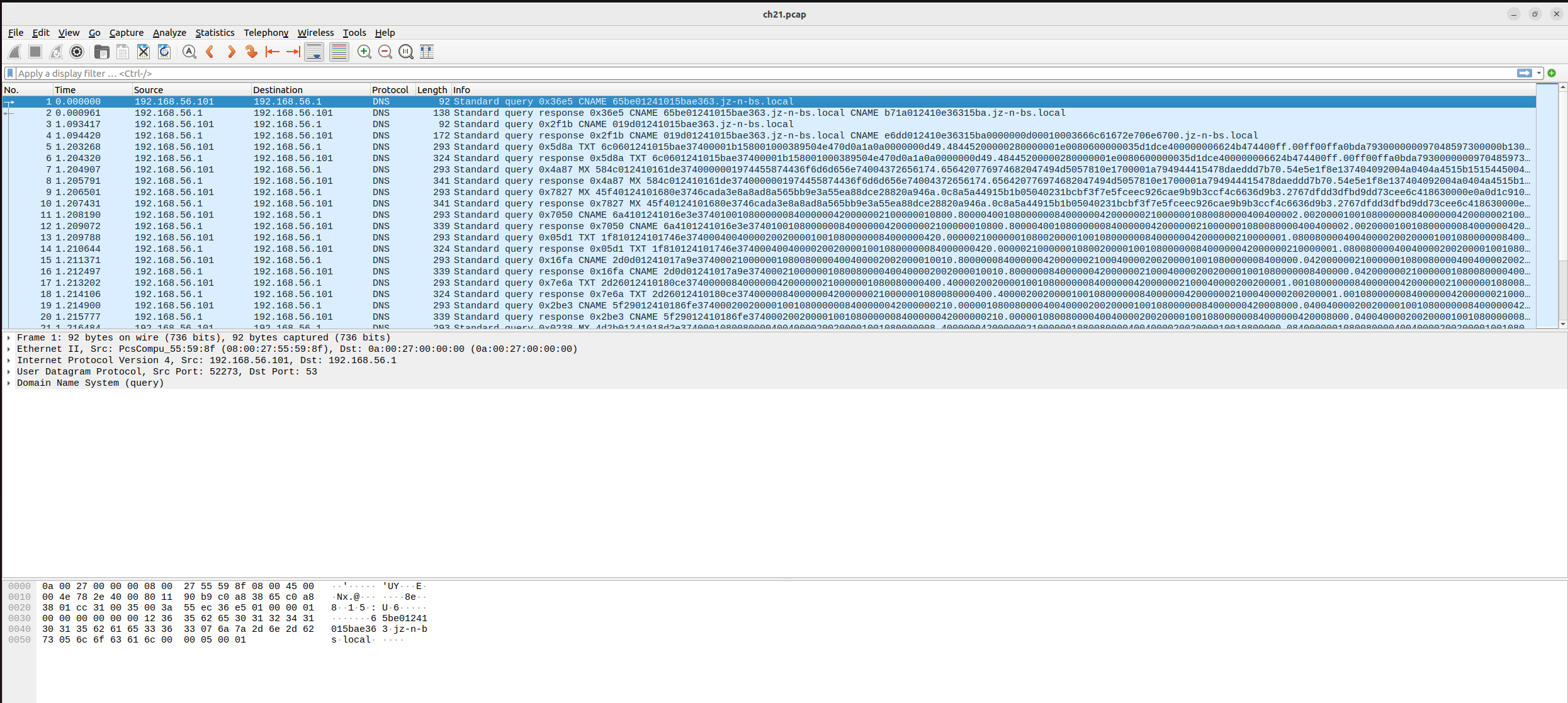Screen dimensions: 1568x703
Task: Reset text to normal size icon
Action: (x=406, y=52)
